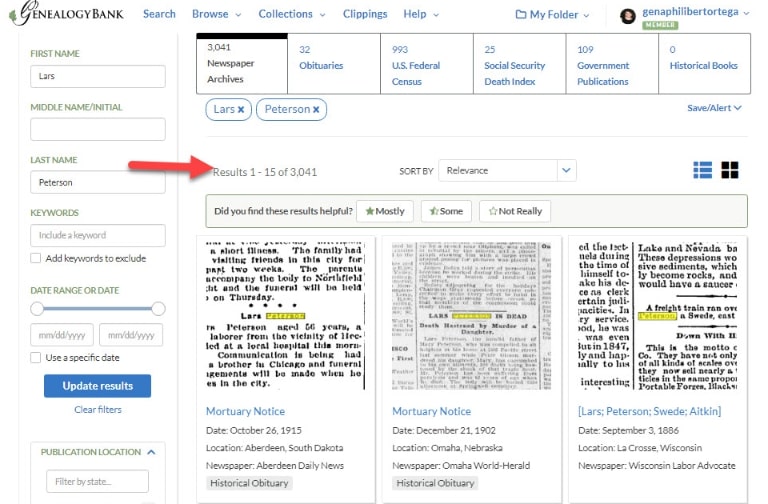Adjust the left date range slider handle
The height and width of the screenshot is (504, 768).
(37, 309)
